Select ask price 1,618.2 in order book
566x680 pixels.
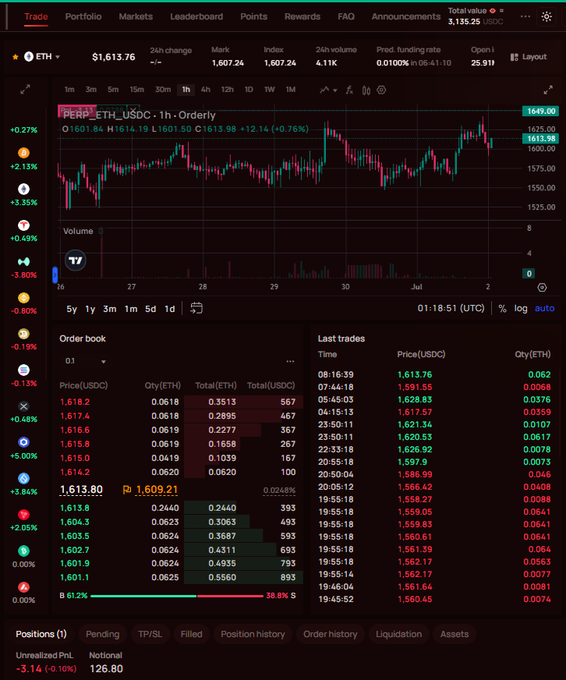[x=75, y=402]
